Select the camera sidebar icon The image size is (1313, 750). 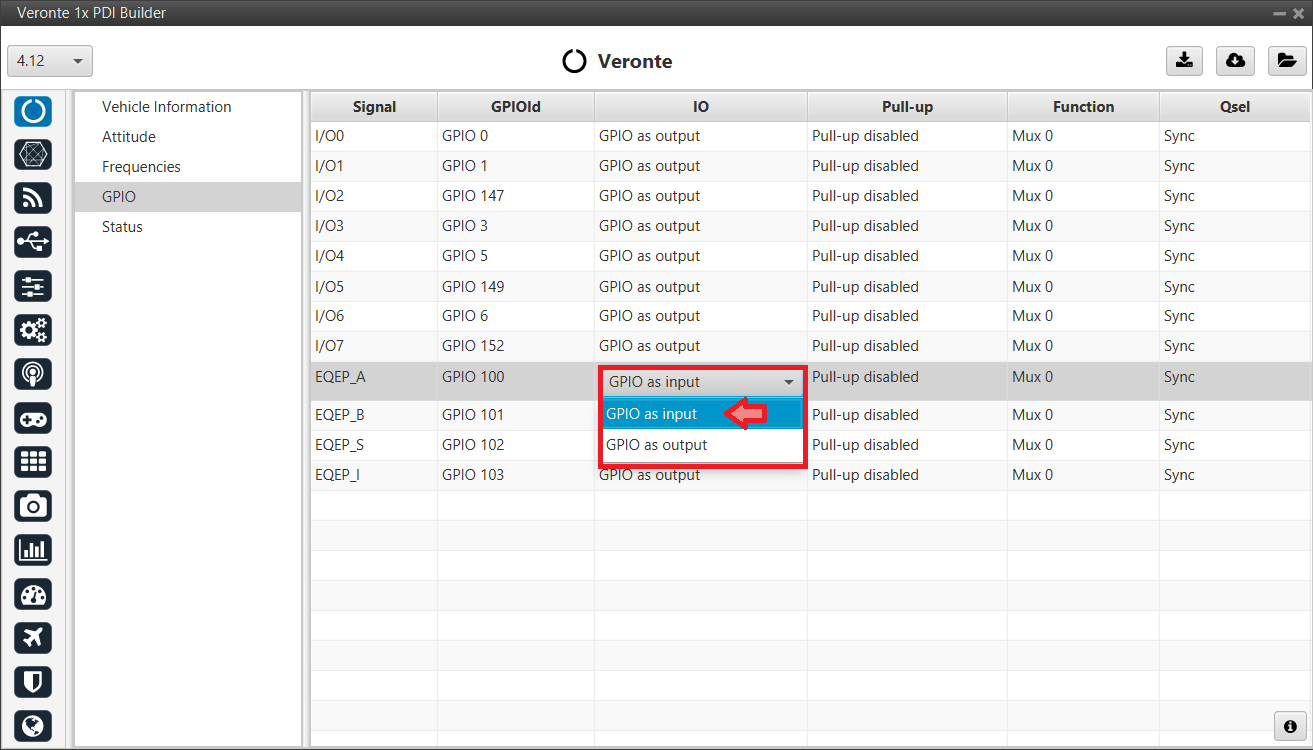(x=33, y=506)
